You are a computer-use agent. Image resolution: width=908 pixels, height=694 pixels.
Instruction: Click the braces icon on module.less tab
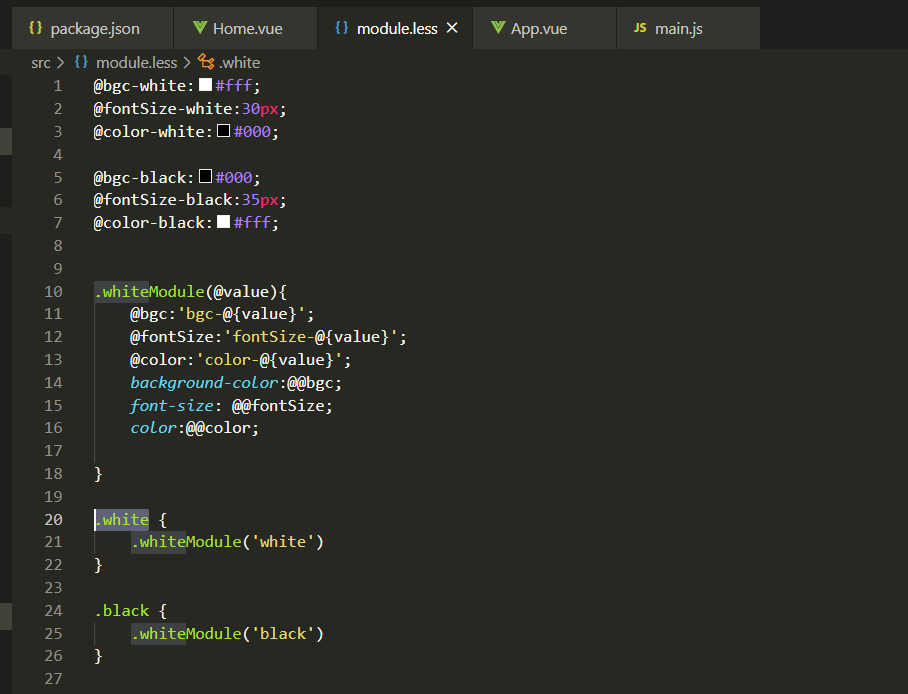(x=342, y=28)
